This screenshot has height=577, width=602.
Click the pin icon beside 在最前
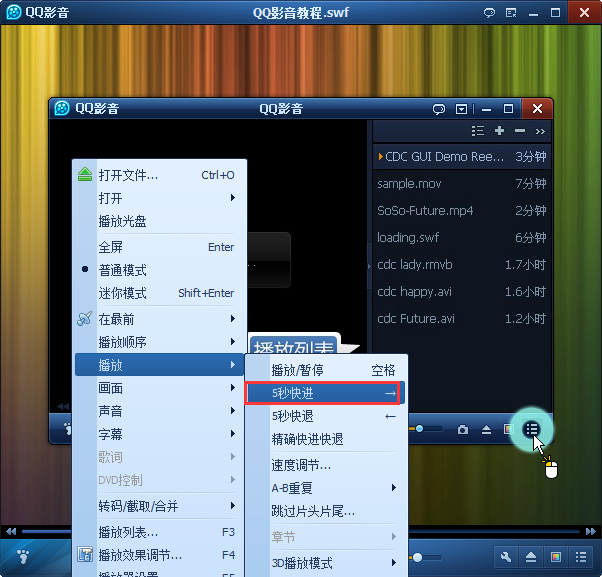[x=84, y=318]
